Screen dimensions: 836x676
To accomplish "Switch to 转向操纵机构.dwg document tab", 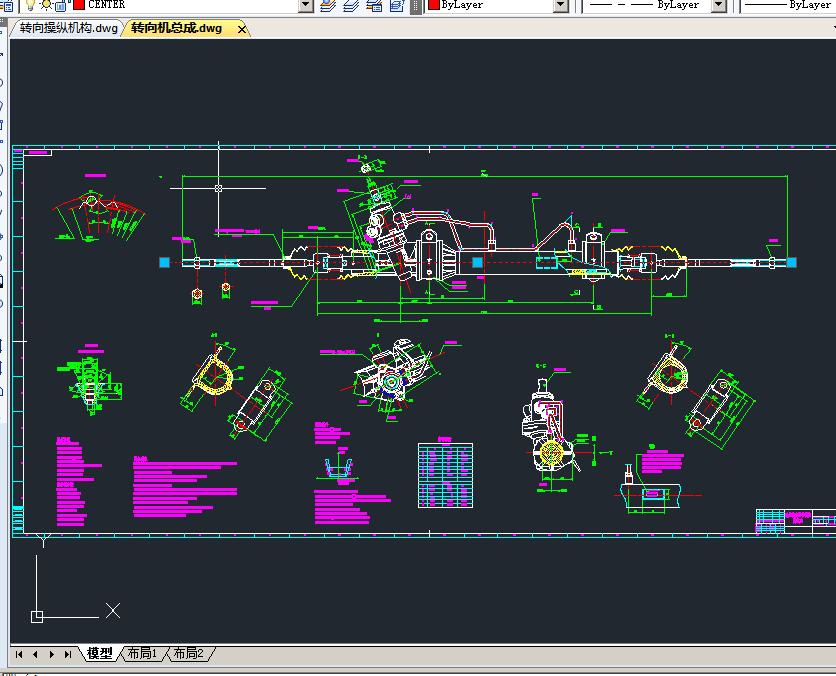I will [x=69, y=28].
